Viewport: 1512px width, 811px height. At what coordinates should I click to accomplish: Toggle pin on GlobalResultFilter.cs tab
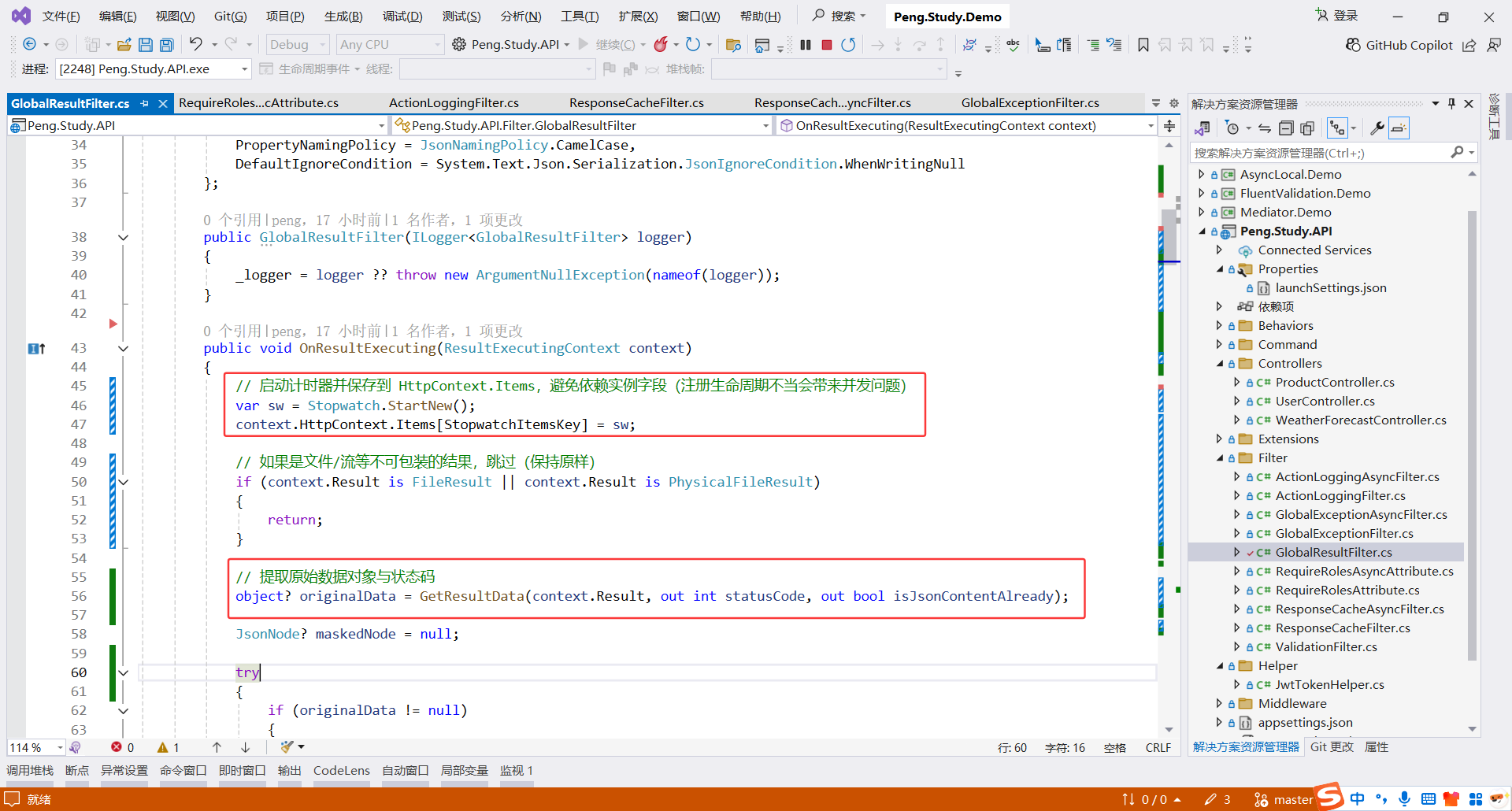point(145,103)
